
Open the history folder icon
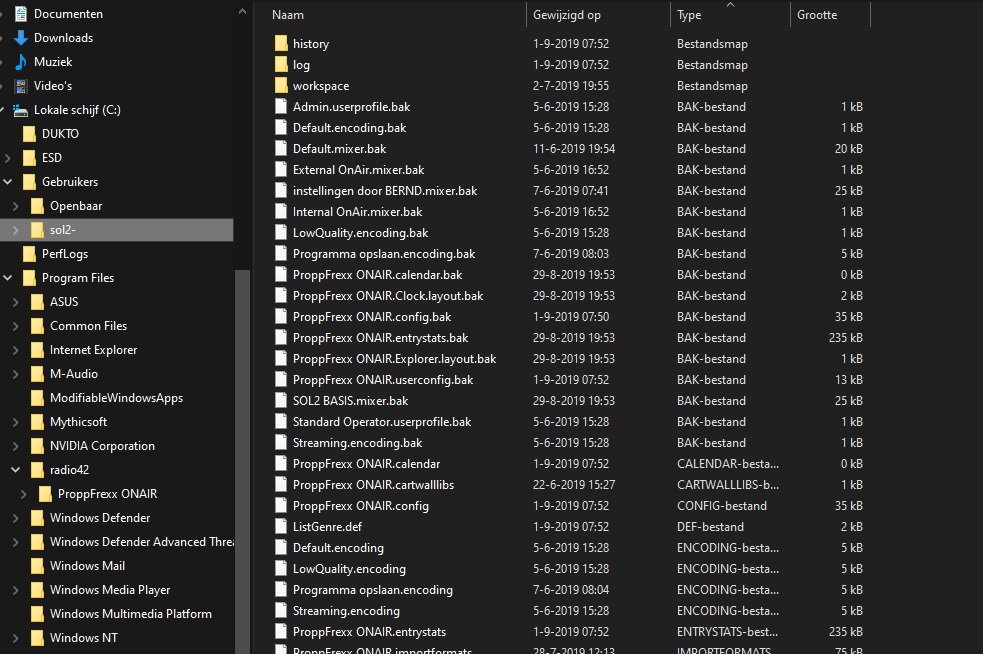coord(280,44)
